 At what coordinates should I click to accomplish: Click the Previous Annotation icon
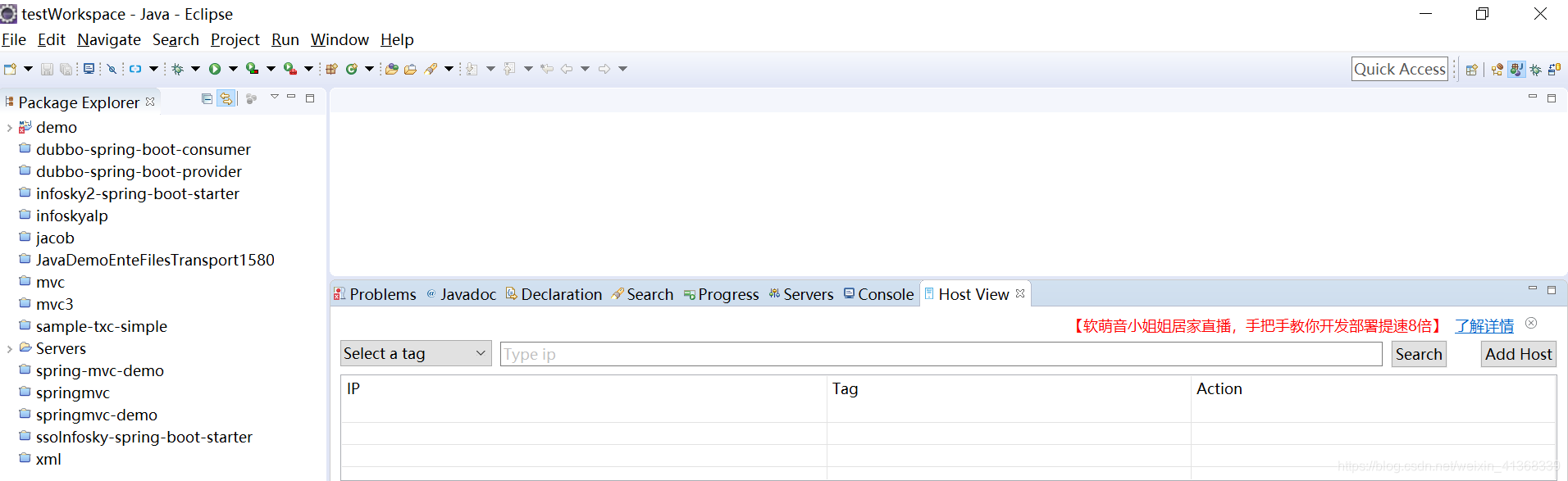pos(509,69)
